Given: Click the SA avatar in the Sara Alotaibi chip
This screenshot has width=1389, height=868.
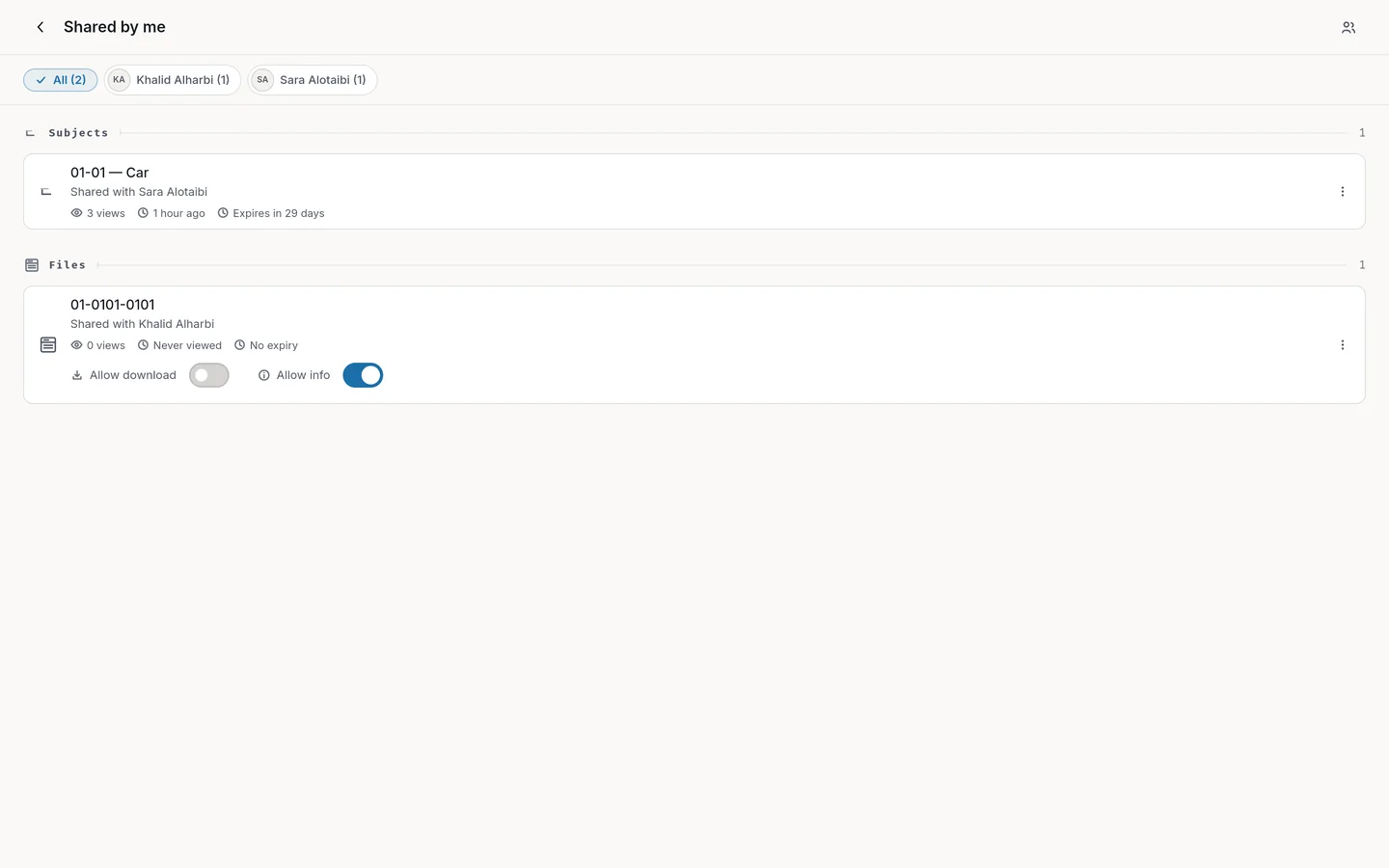Looking at the screenshot, I should (x=262, y=80).
